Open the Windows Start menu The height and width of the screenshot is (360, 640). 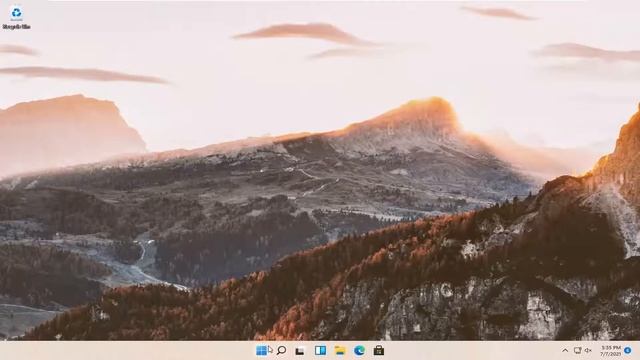[x=261, y=351]
